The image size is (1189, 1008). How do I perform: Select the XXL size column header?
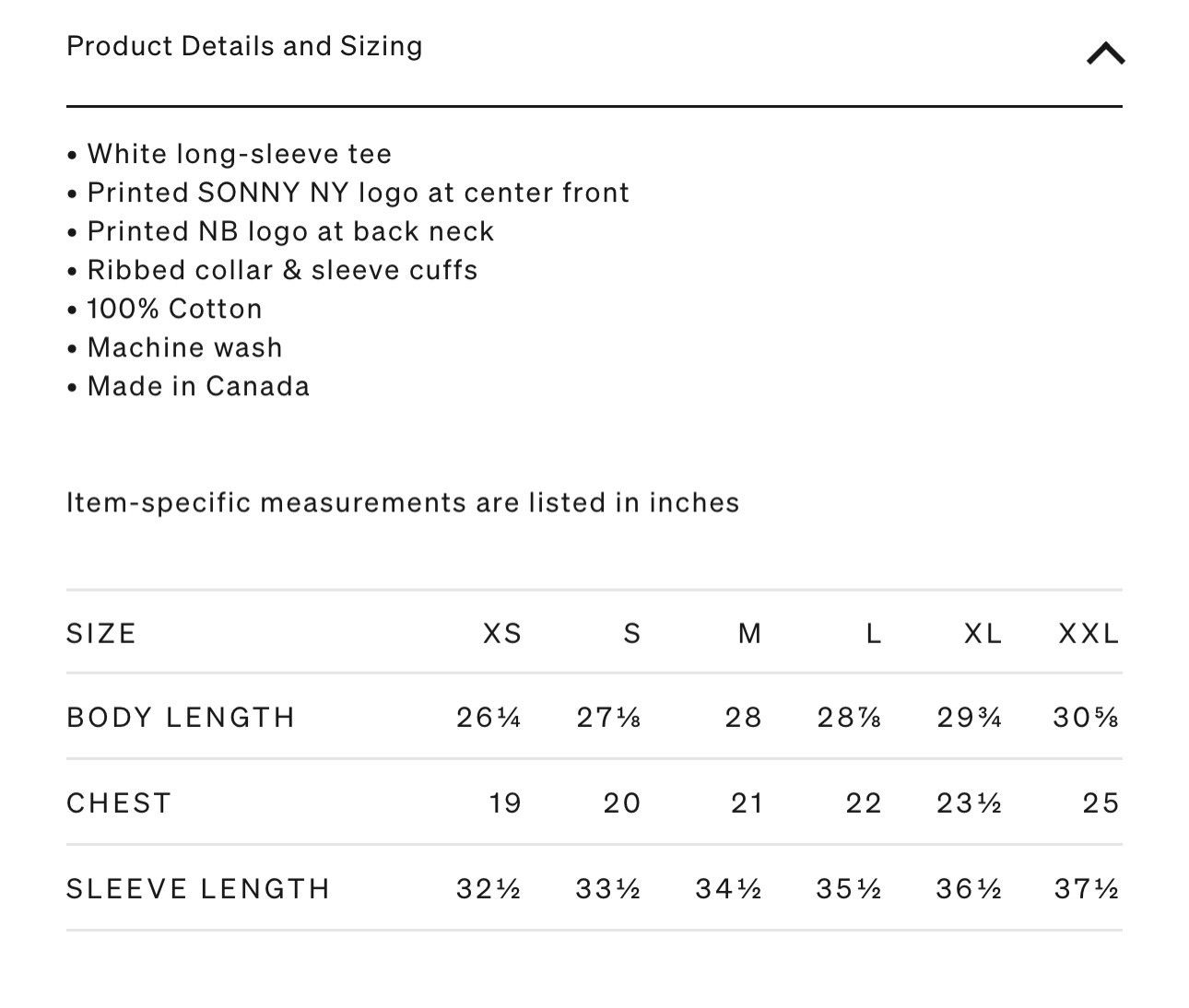pos(1089,633)
